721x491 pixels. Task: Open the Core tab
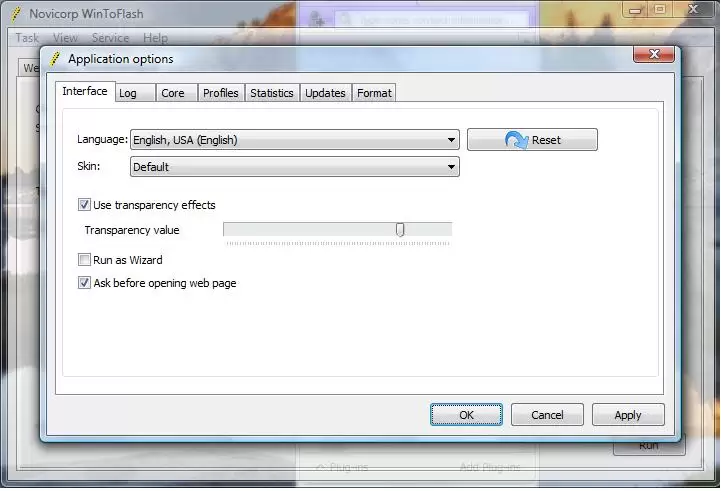[x=177, y=93]
